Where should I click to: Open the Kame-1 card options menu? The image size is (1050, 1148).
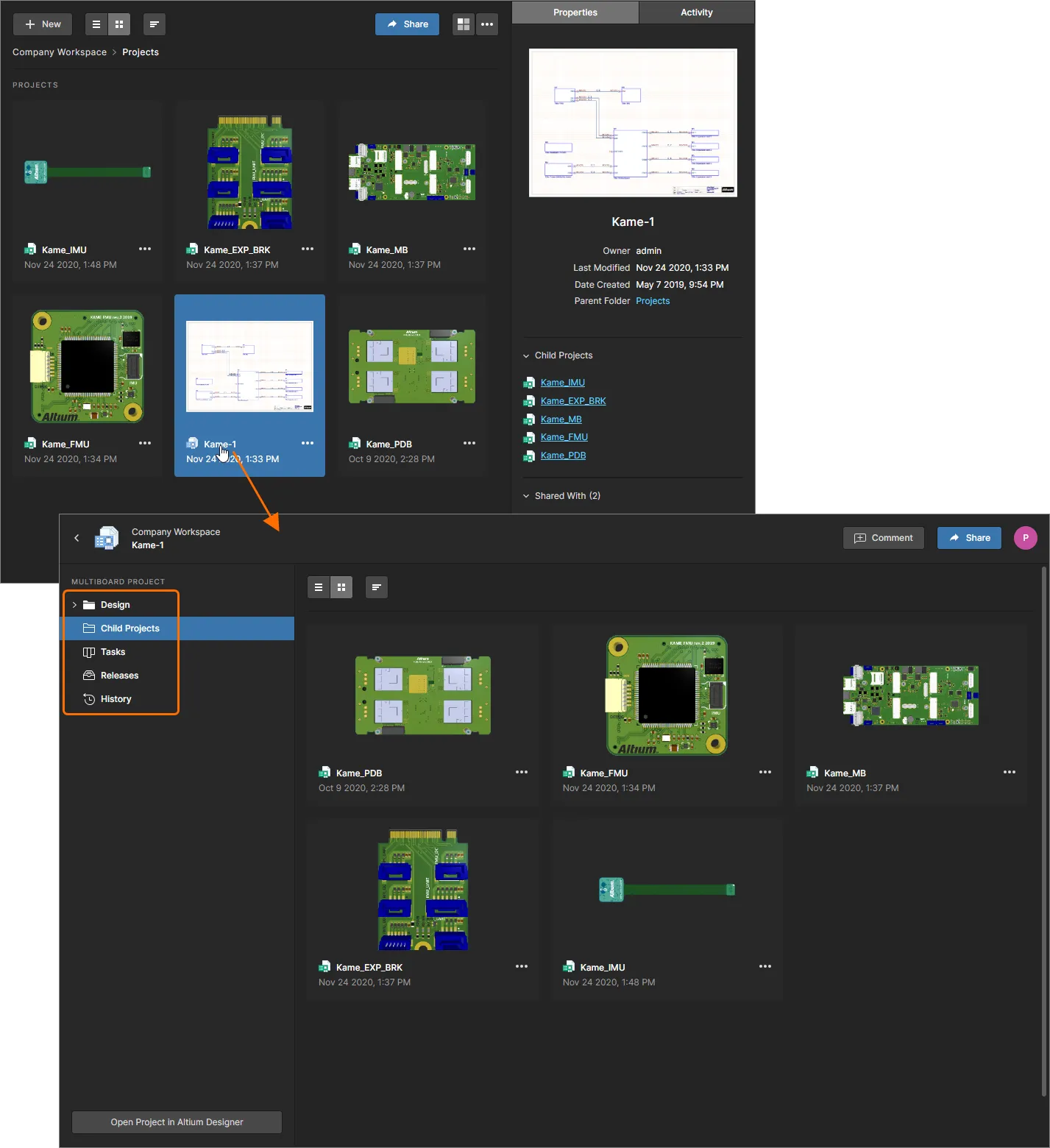tap(308, 444)
